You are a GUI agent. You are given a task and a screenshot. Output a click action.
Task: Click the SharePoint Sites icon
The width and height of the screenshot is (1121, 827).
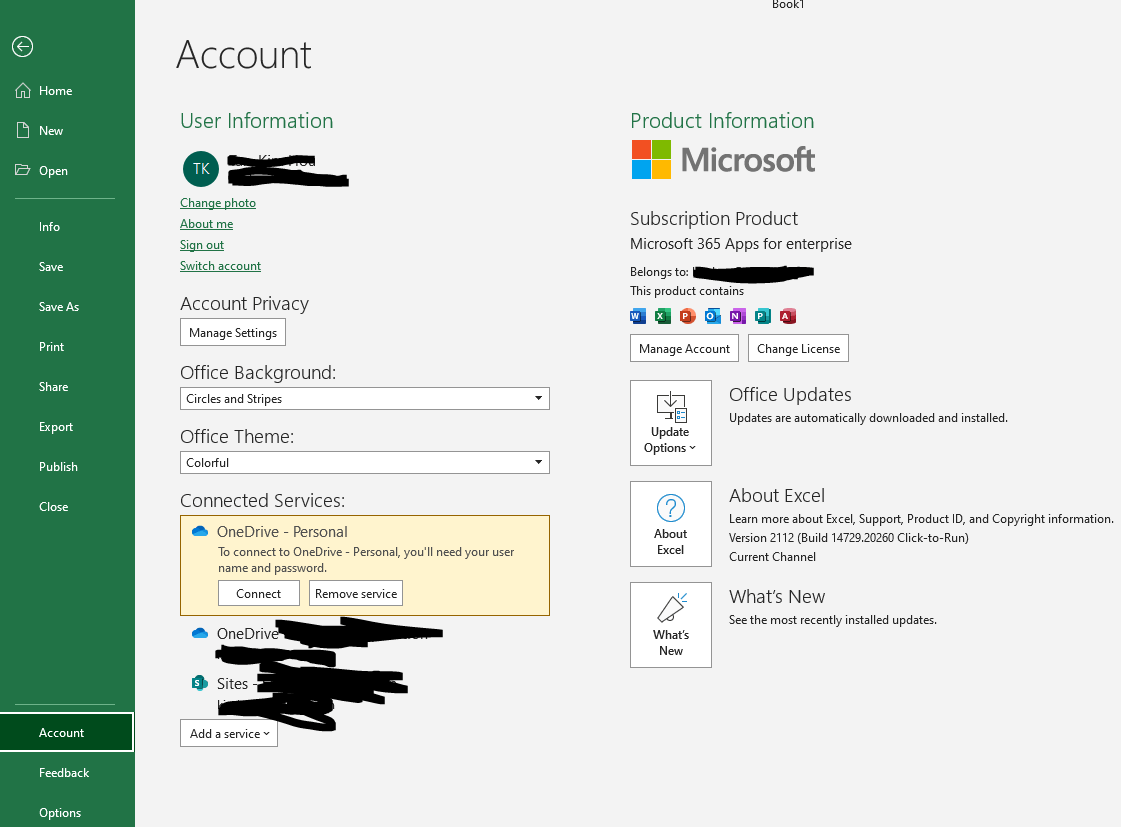tap(199, 683)
